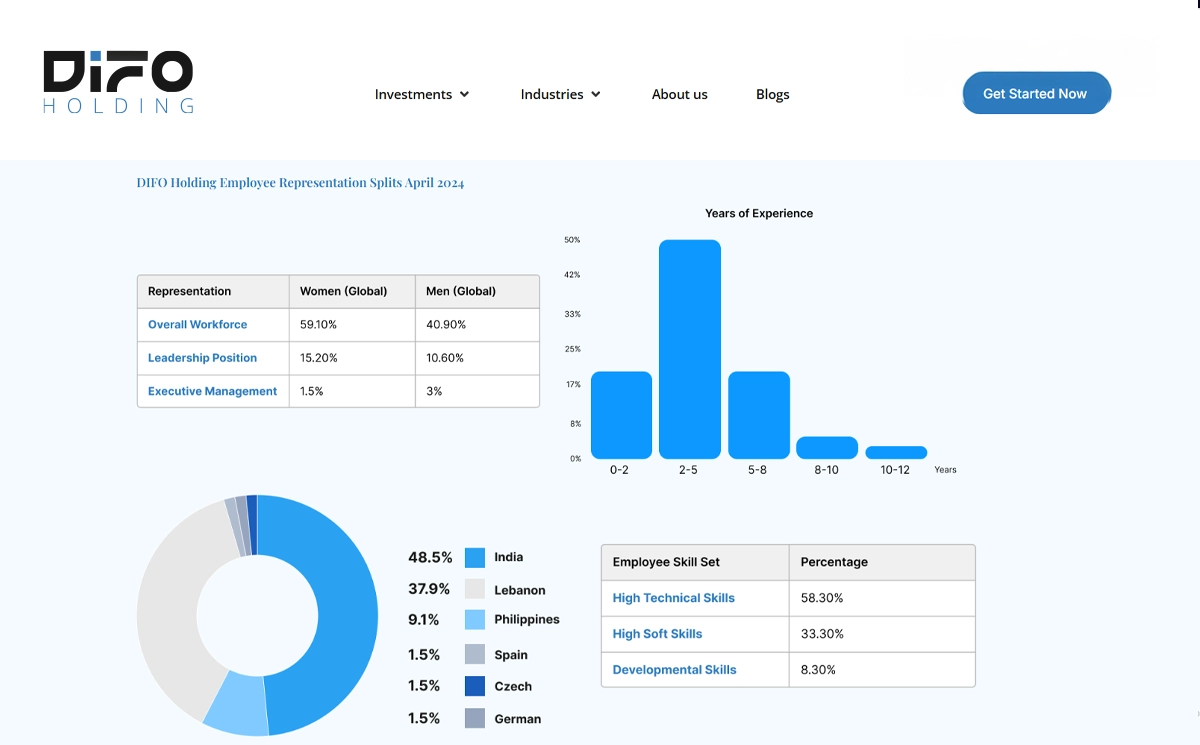This screenshot has height=745, width=1200.
Task: Click the Lebanon legend color swatch
Action: pyautogui.click(x=475, y=590)
